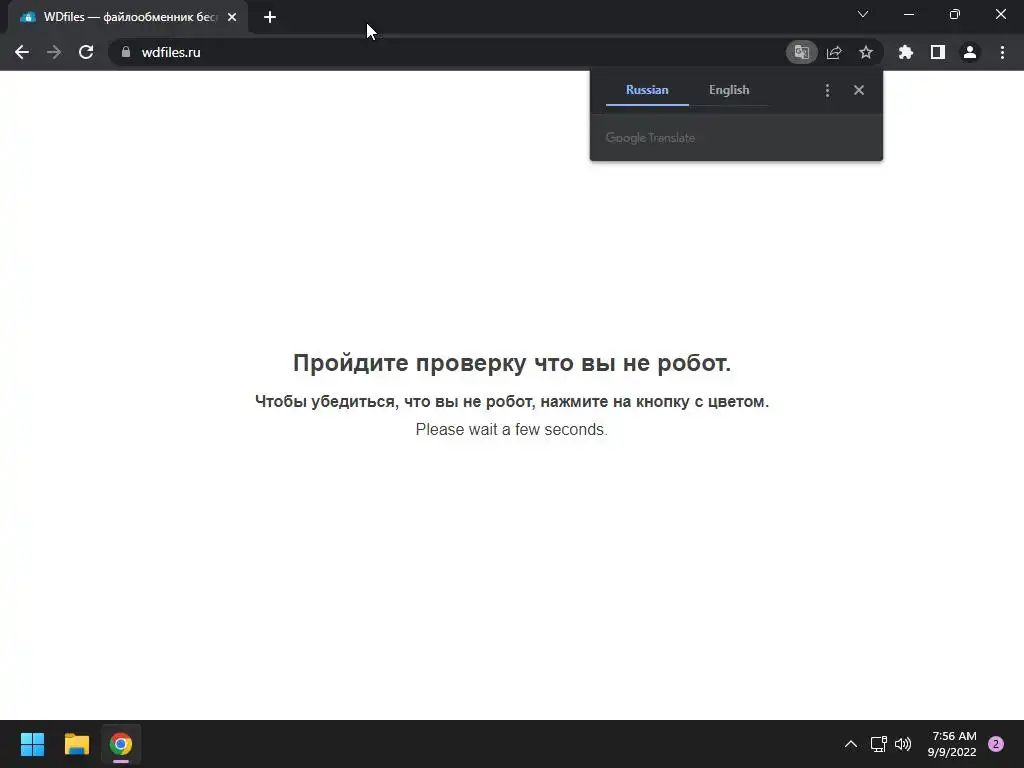Go back to the previous page

[22, 52]
